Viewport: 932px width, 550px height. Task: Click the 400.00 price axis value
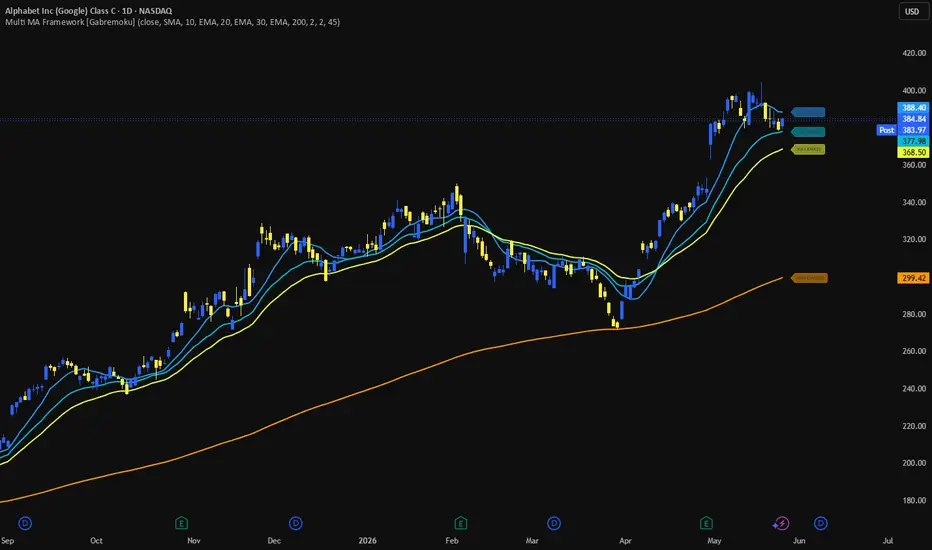(914, 90)
